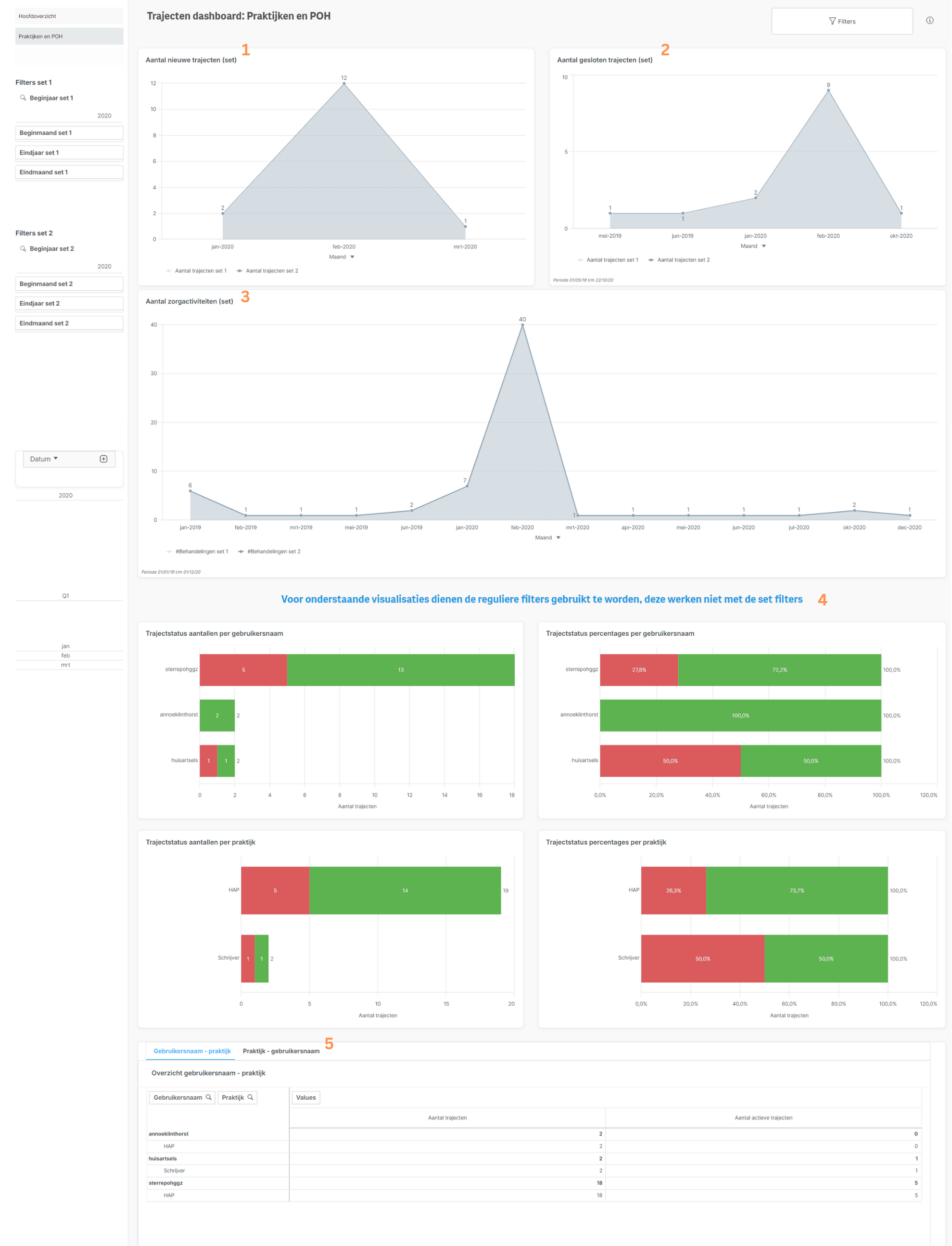
Task: Click the Values pivot button
Action: point(306,1097)
